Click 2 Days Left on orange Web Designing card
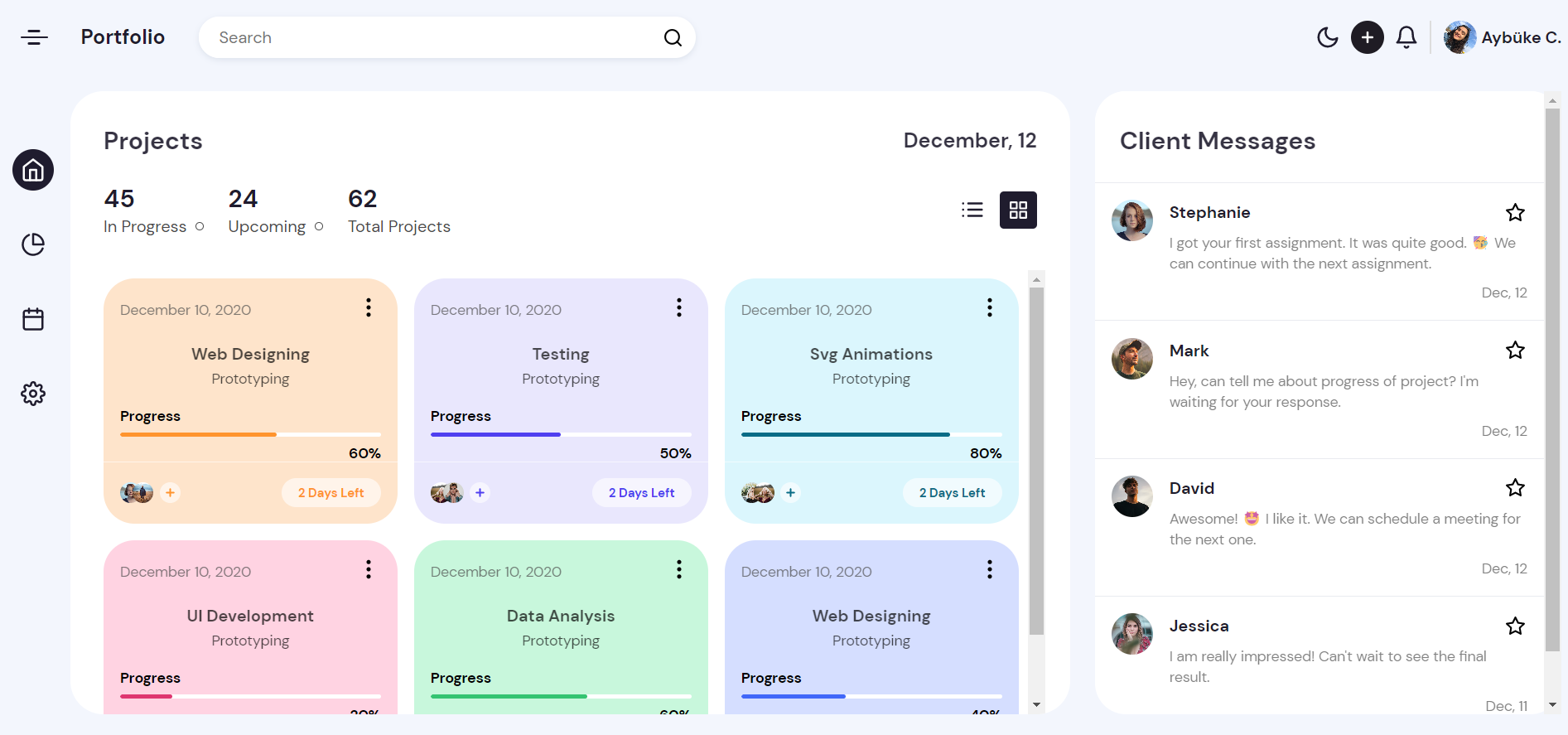Viewport: 1568px width, 735px height. coord(331,492)
